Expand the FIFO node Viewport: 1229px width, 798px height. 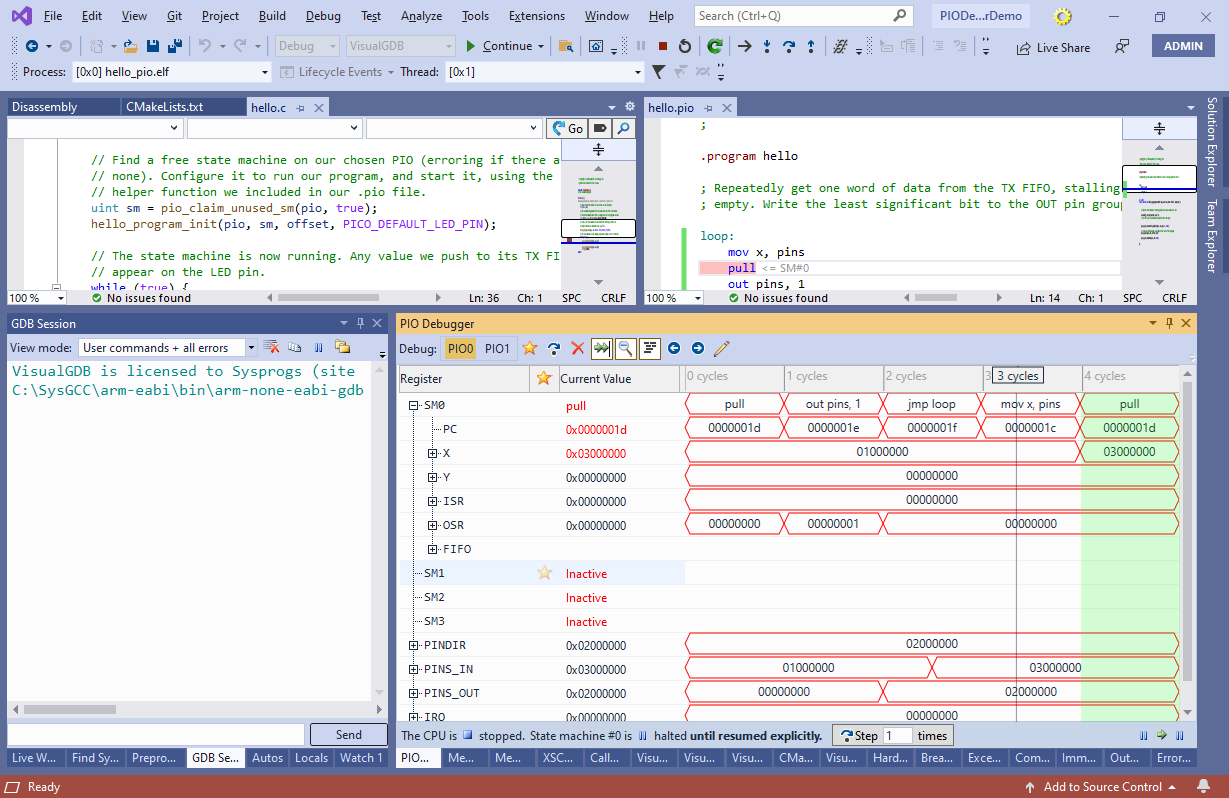point(432,549)
